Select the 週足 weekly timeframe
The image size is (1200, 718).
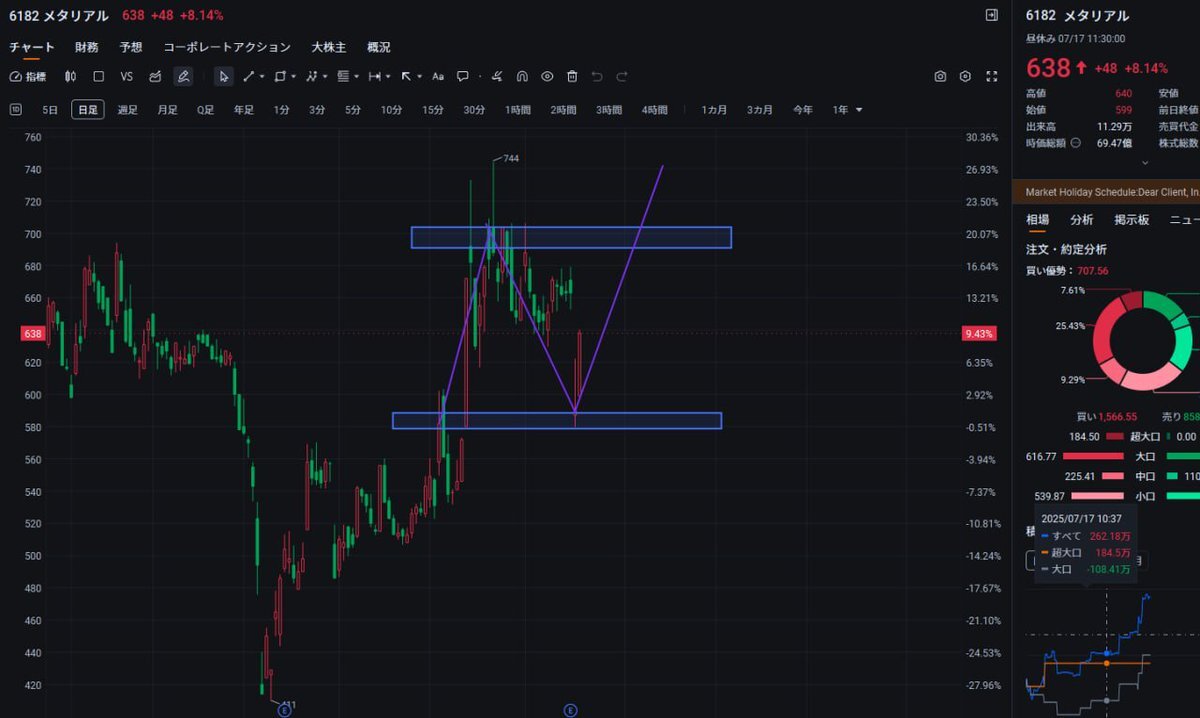click(x=127, y=109)
